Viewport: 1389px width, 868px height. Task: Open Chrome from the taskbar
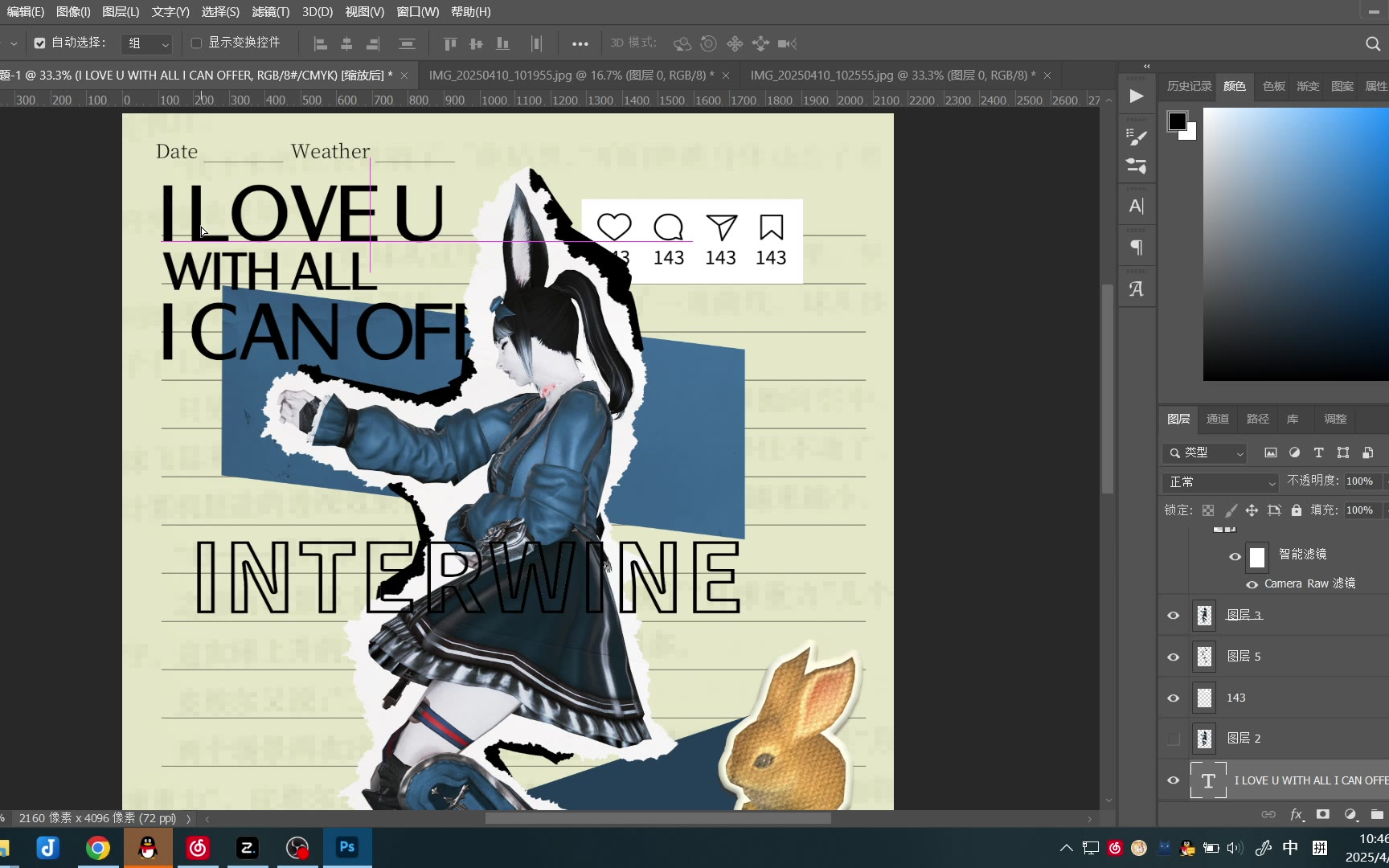(x=98, y=848)
